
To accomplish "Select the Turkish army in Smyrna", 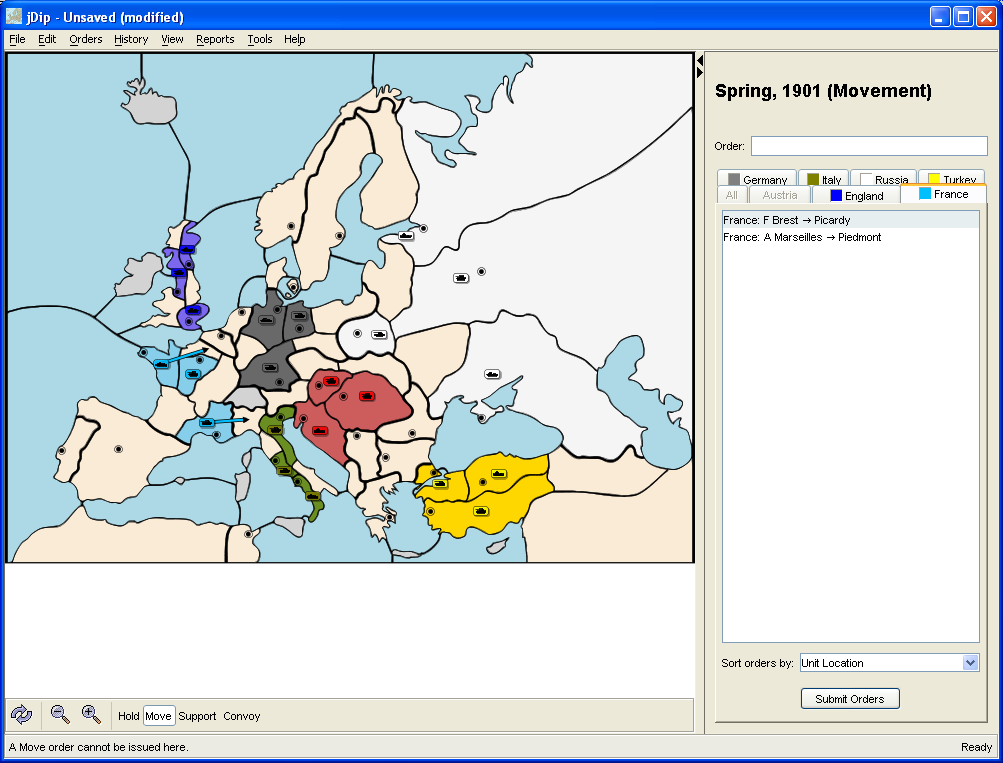I will (x=481, y=511).
